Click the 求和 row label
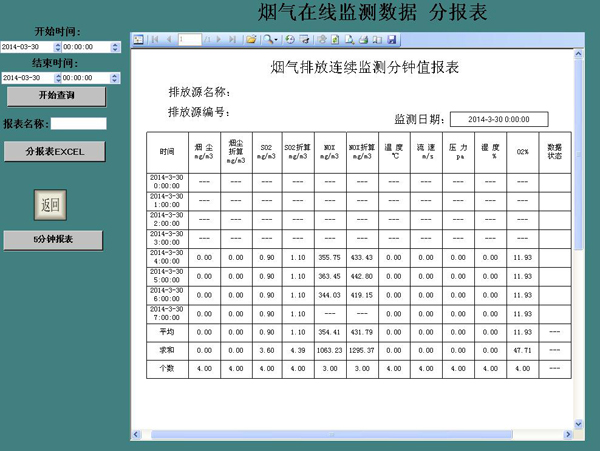Screen dimensions: 600x451 (x=167, y=350)
